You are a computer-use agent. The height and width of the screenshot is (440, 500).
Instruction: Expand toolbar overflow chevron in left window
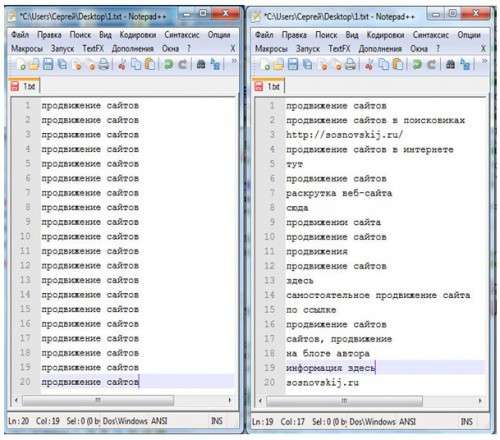click(x=234, y=61)
